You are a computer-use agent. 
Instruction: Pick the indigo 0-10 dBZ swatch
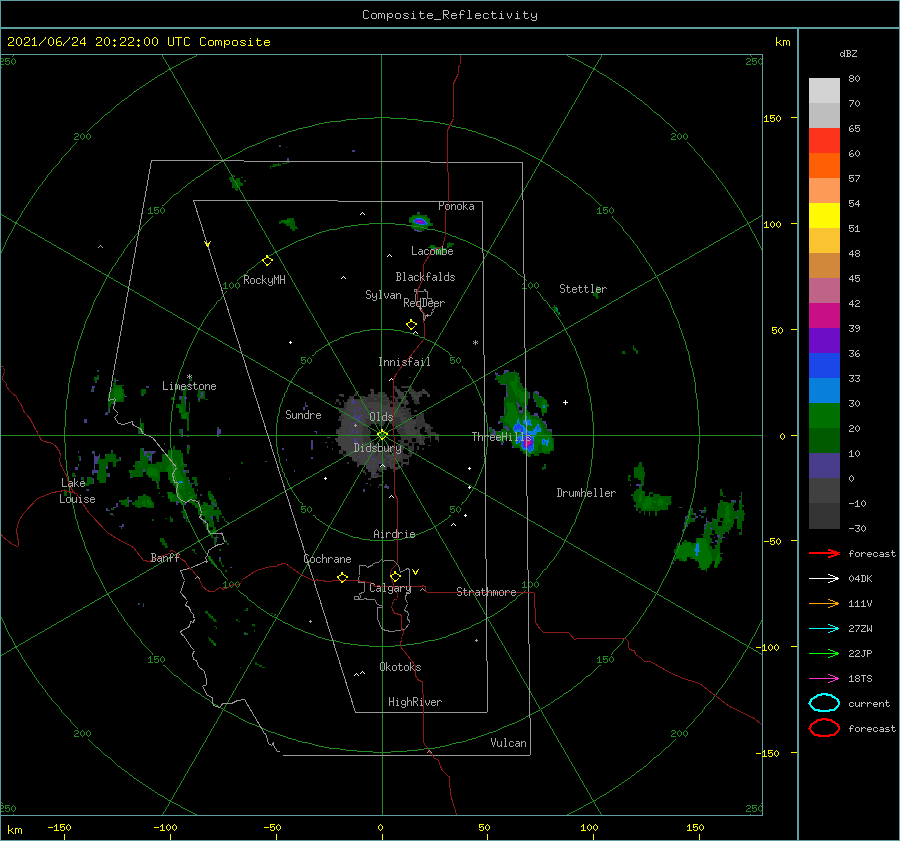pyautogui.click(x=824, y=466)
